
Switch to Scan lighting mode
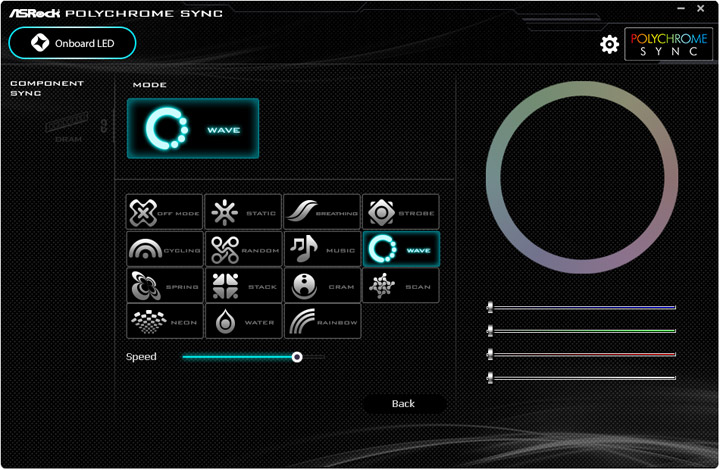(401, 285)
